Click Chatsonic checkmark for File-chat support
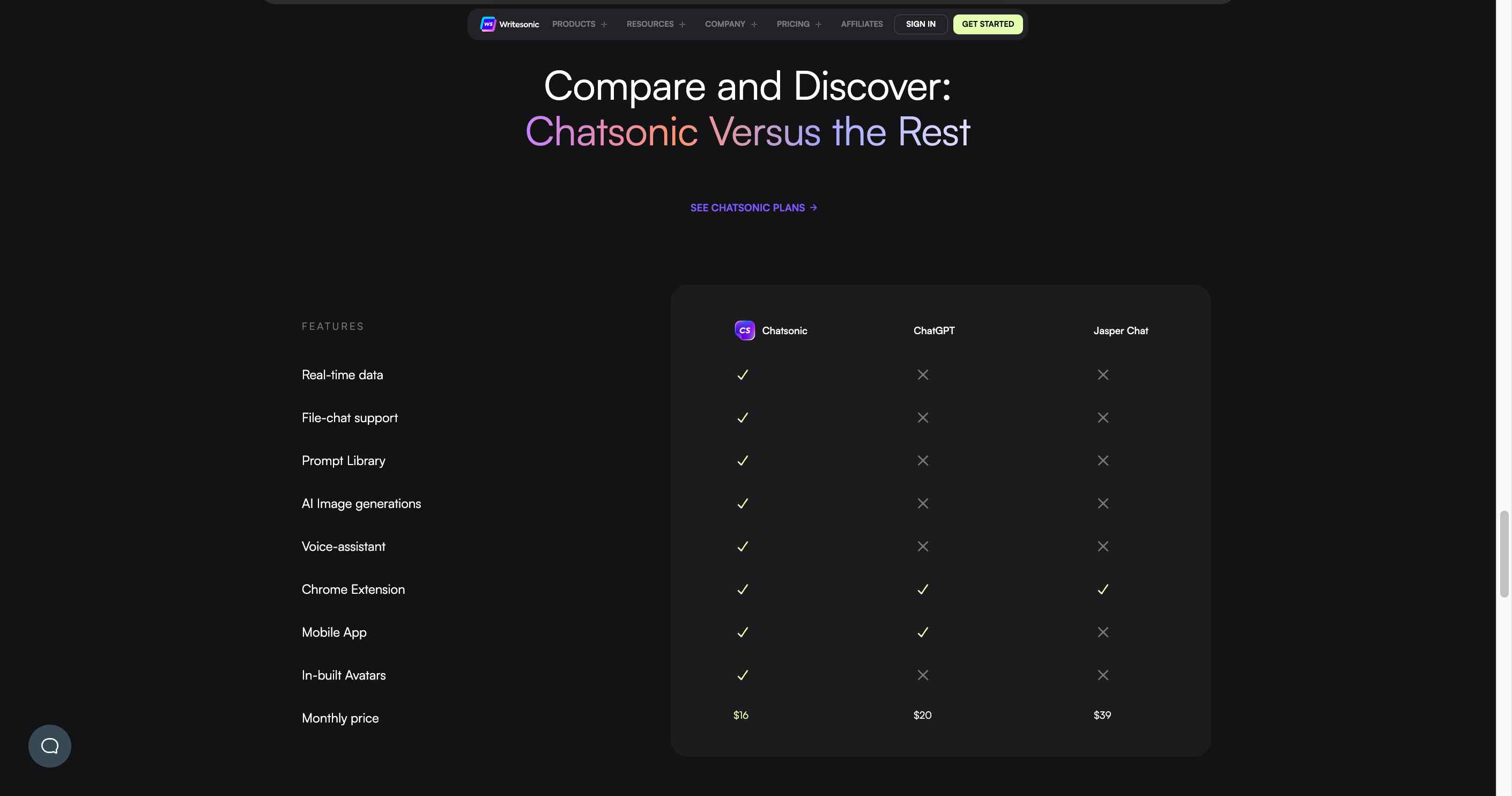The width and height of the screenshot is (1512, 796). pyautogui.click(x=743, y=417)
